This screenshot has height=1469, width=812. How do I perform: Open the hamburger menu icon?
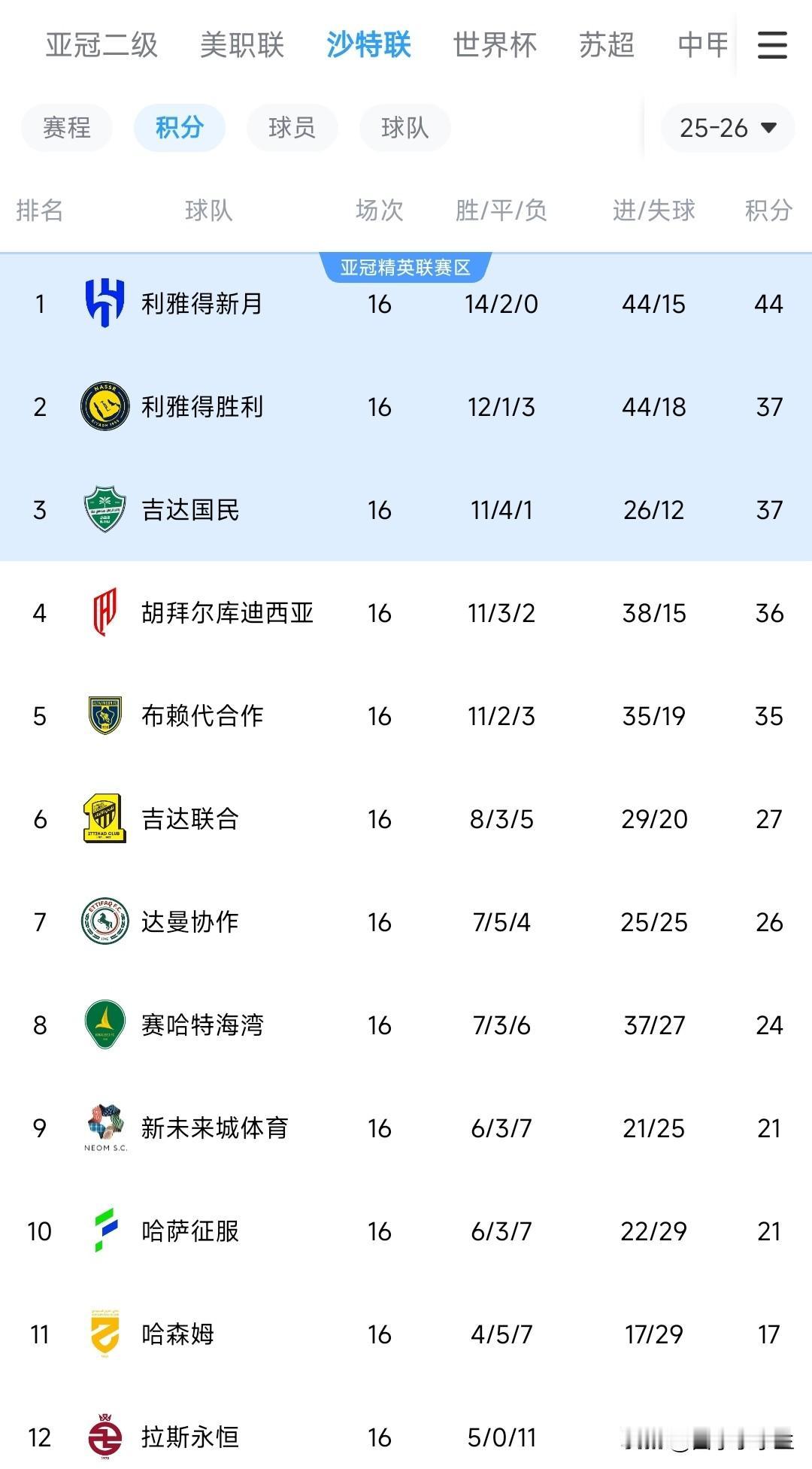coord(771,45)
